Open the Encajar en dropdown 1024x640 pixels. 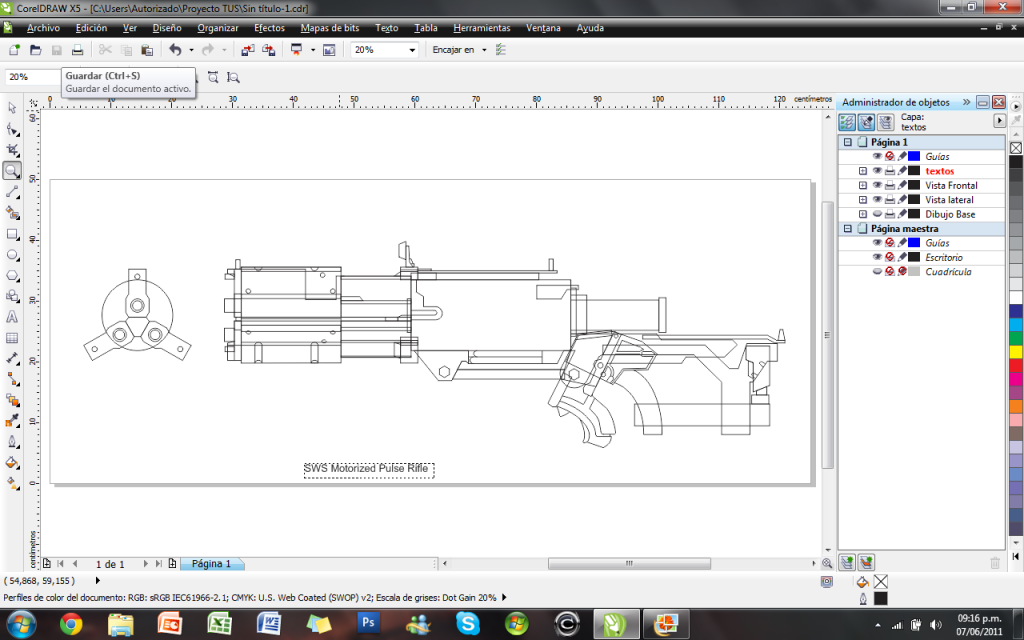tap(484, 50)
